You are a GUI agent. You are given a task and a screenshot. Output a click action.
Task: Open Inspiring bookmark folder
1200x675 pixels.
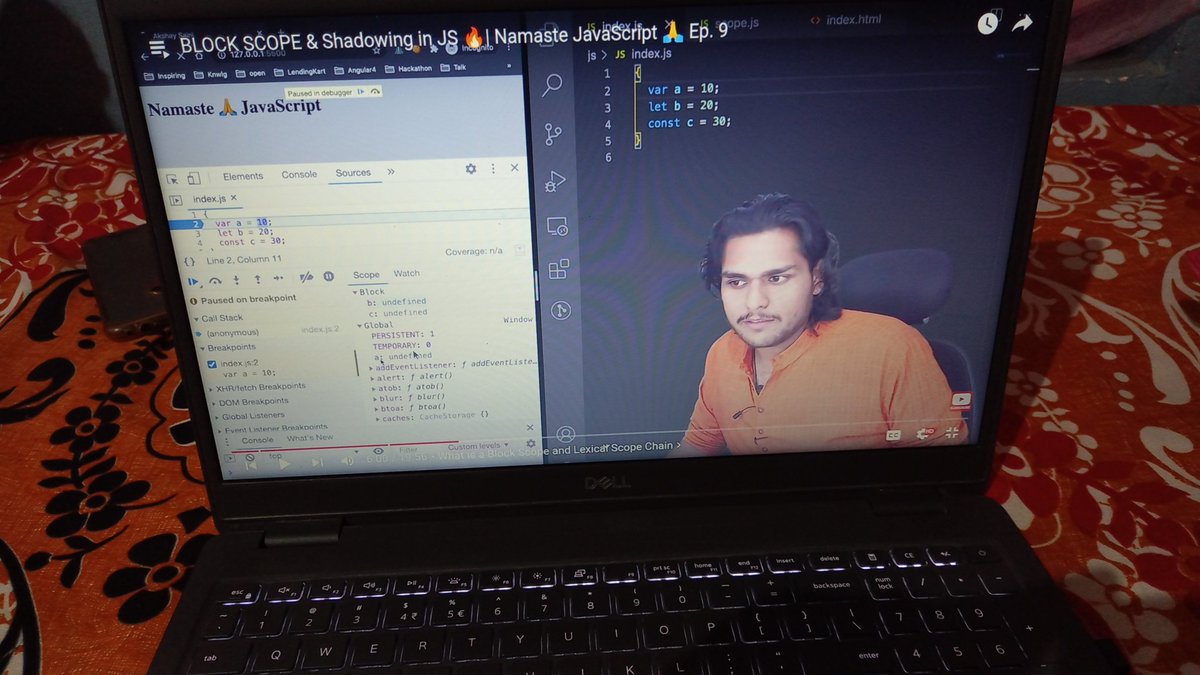pos(164,76)
